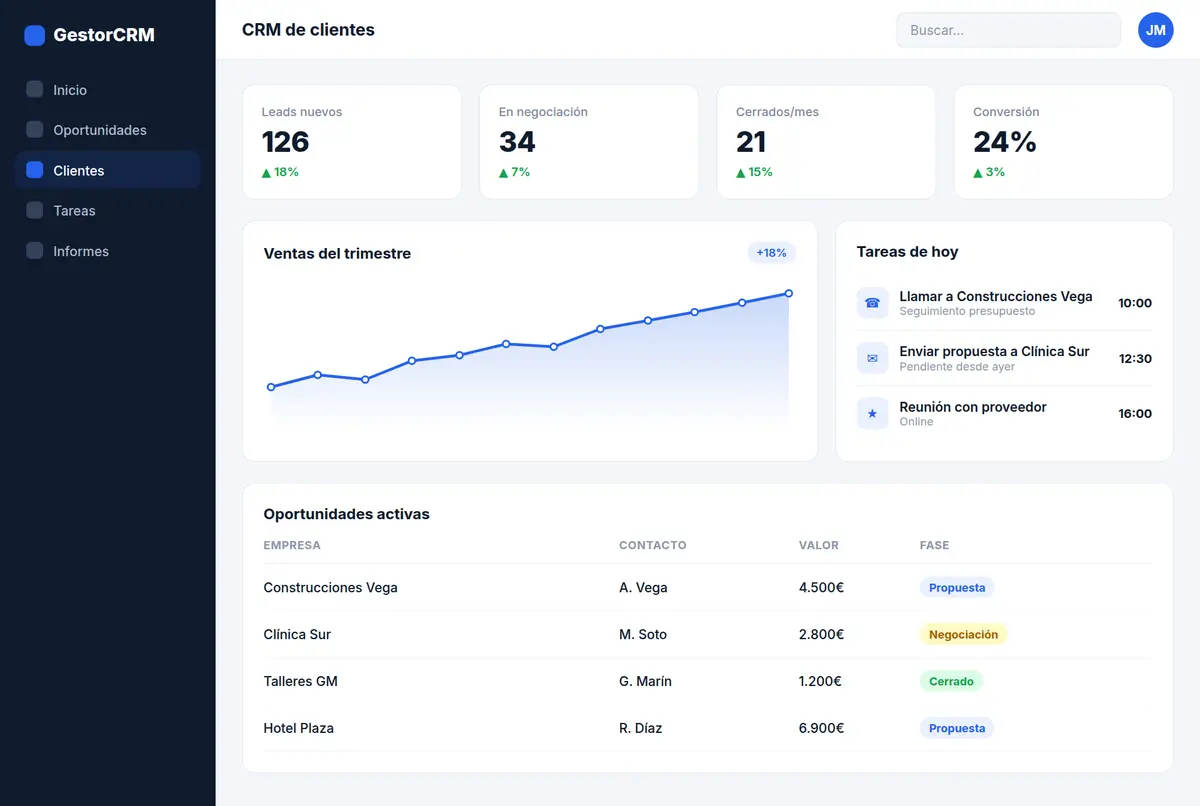Click the phone icon for Construcciones Vega call
The image size is (1200, 806).
[x=872, y=303]
